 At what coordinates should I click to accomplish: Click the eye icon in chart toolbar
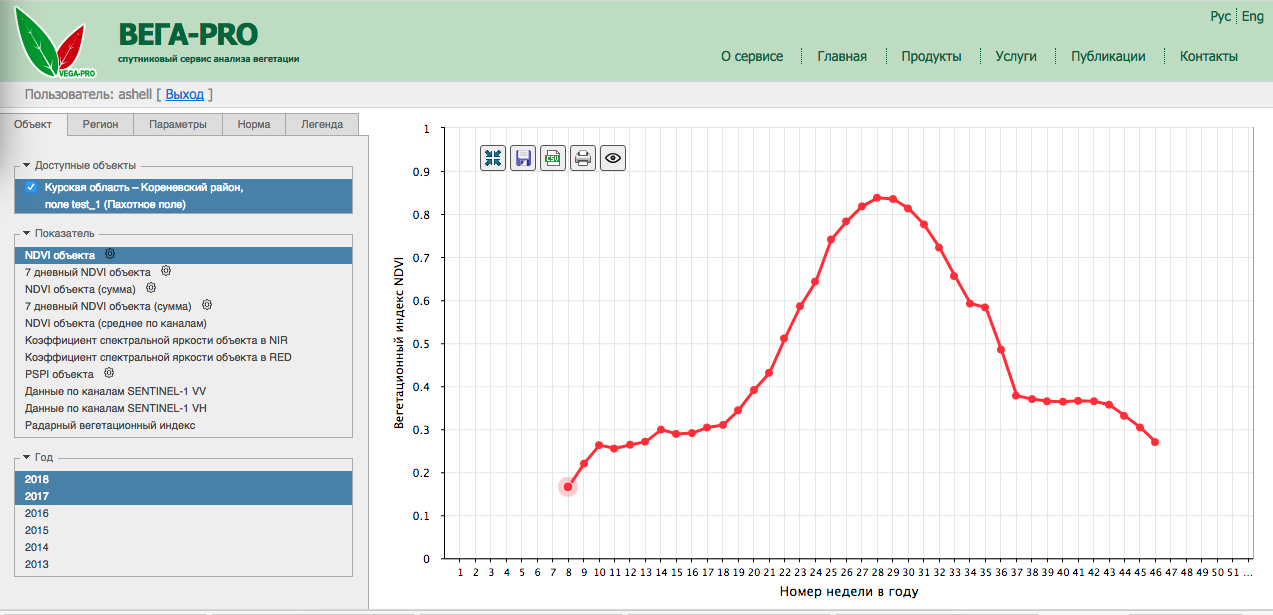click(x=612, y=157)
